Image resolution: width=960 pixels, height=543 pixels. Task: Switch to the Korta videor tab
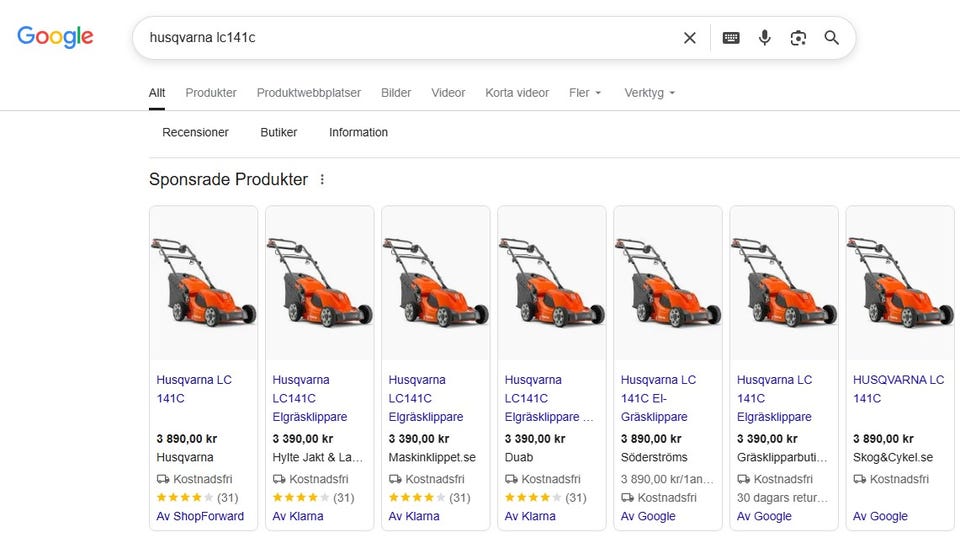point(517,93)
